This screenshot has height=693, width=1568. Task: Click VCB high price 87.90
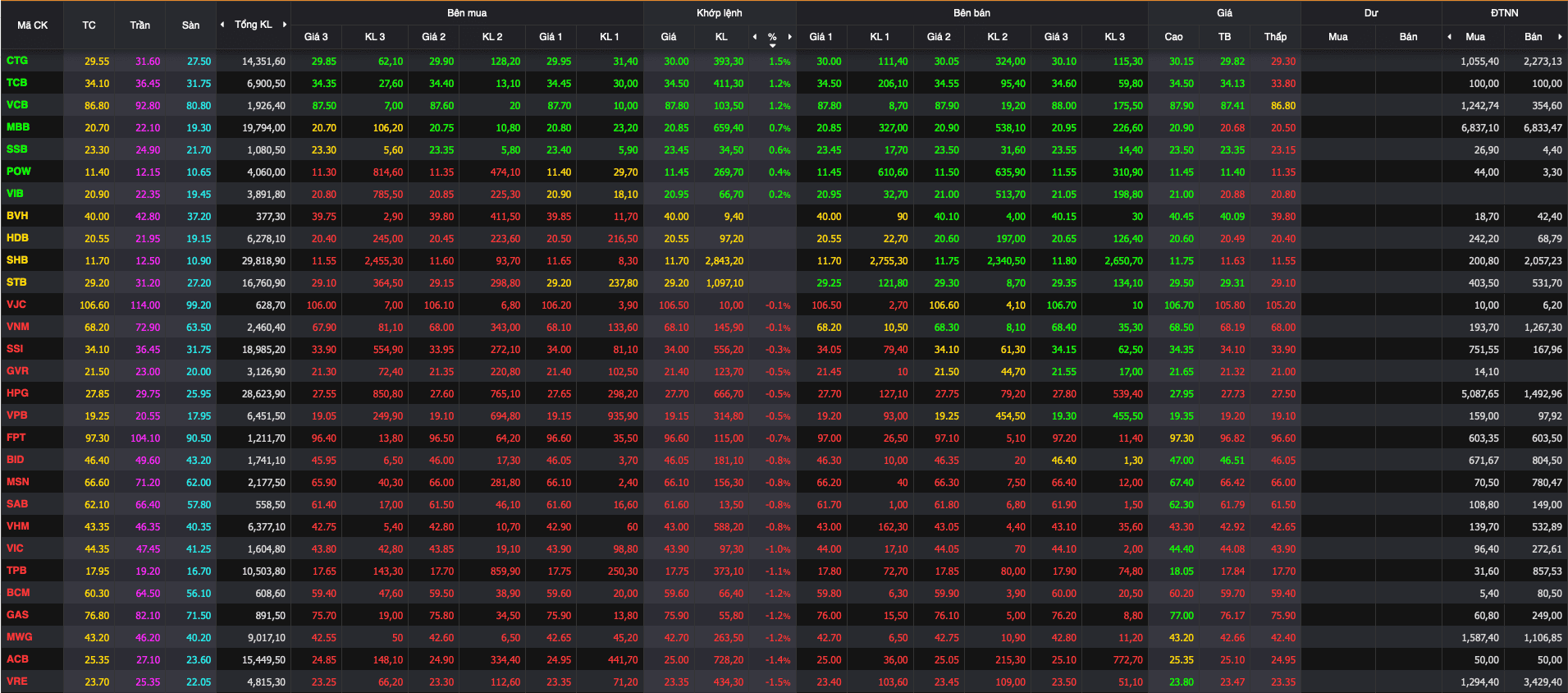1182,106
